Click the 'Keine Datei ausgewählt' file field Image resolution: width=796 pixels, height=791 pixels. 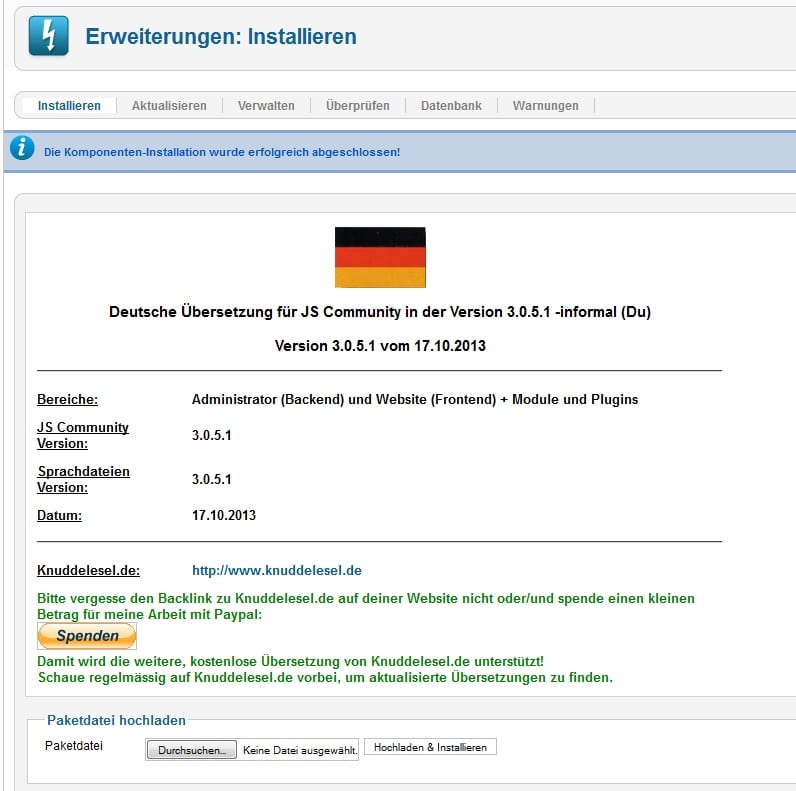(x=300, y=749)
